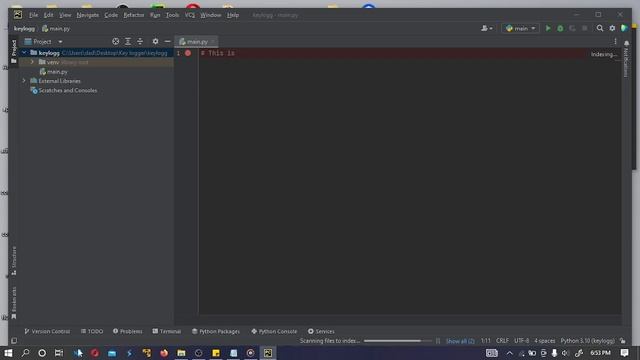Open UTF-8 encoding selector
The width and height of the screenshot is (640, 360).
click(522, 341)
